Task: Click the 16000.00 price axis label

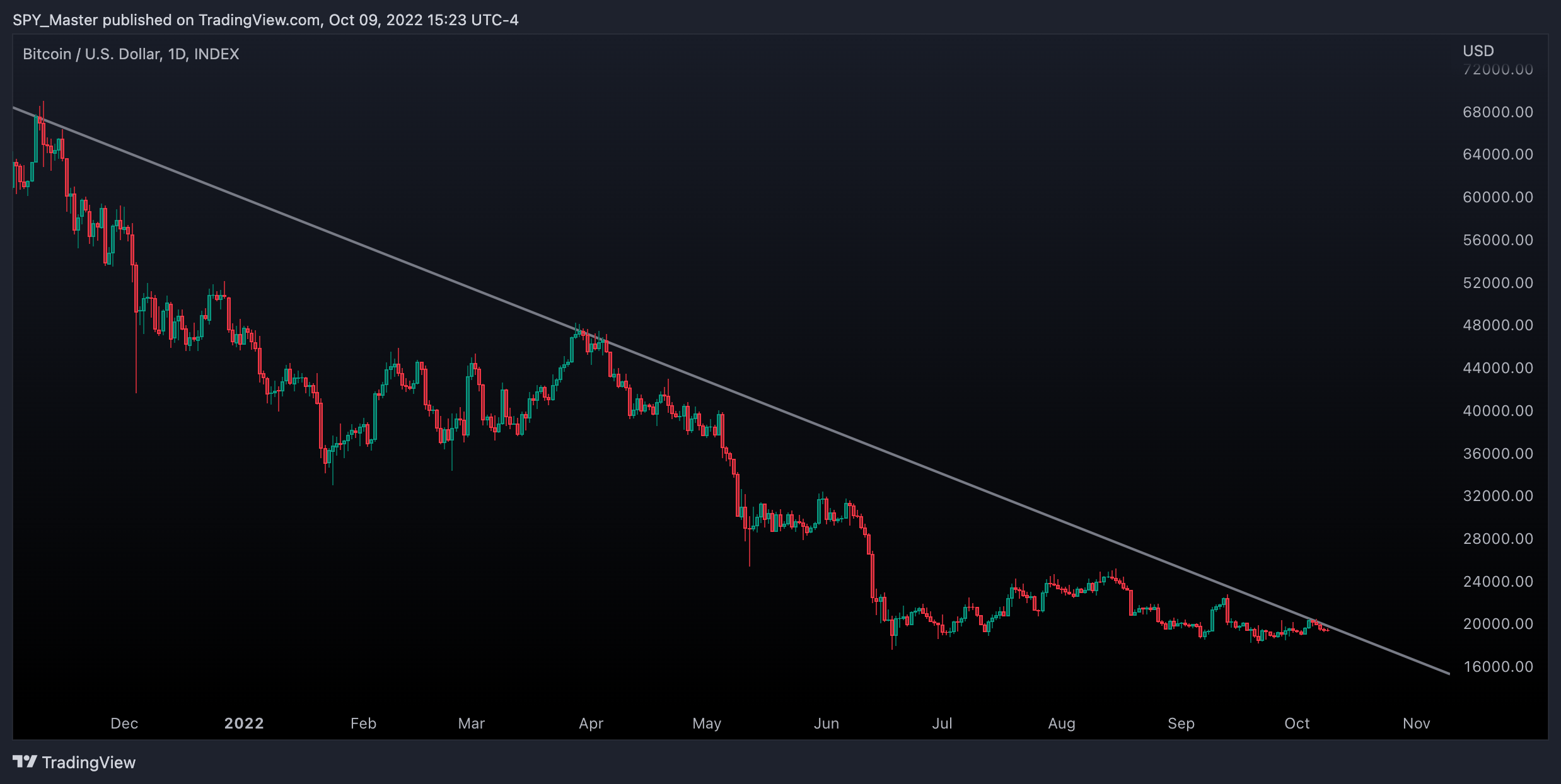Action: click(1498, 667)
